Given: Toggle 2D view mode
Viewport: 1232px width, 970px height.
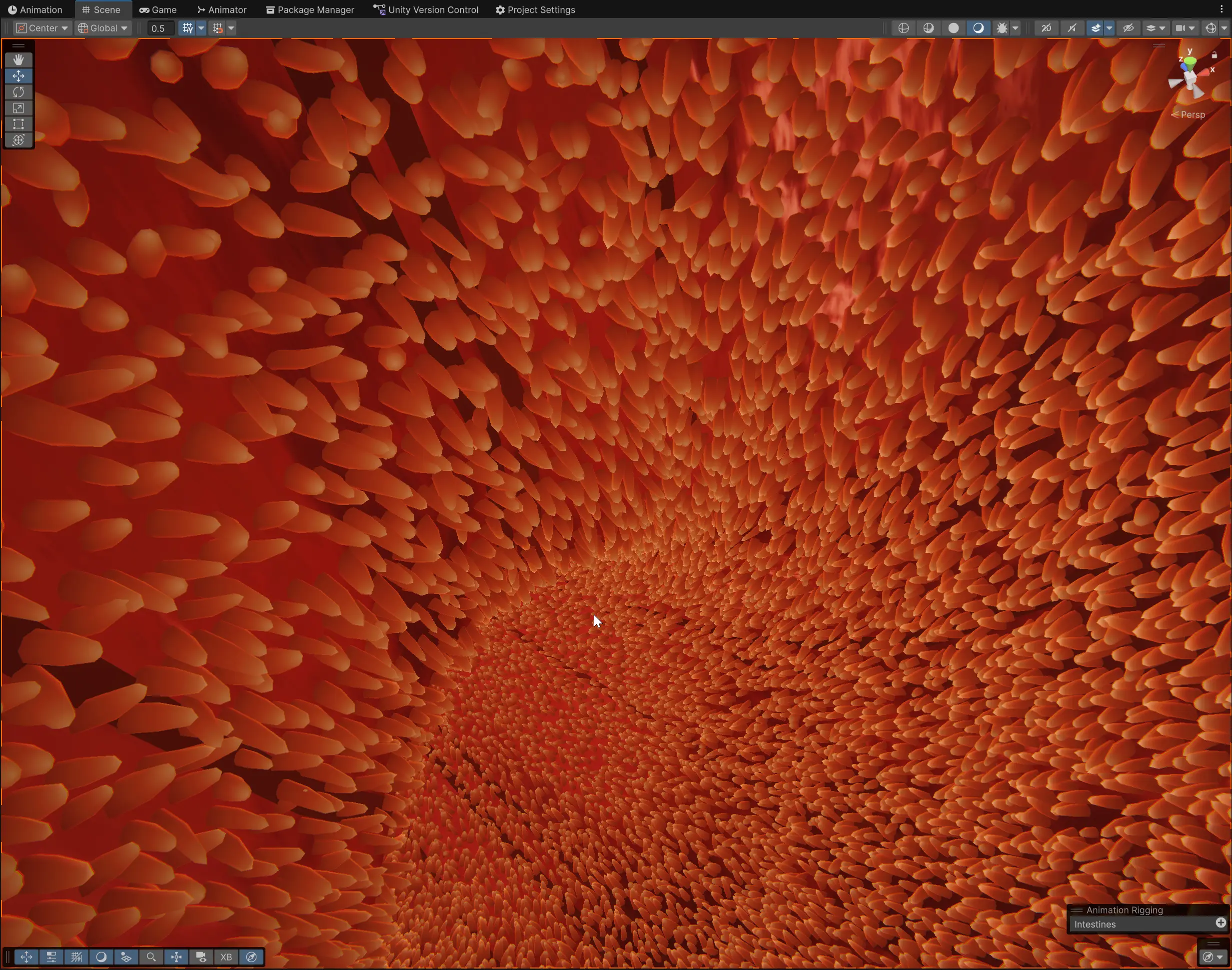Looking at the screenshot, I should coord(1047,28).
